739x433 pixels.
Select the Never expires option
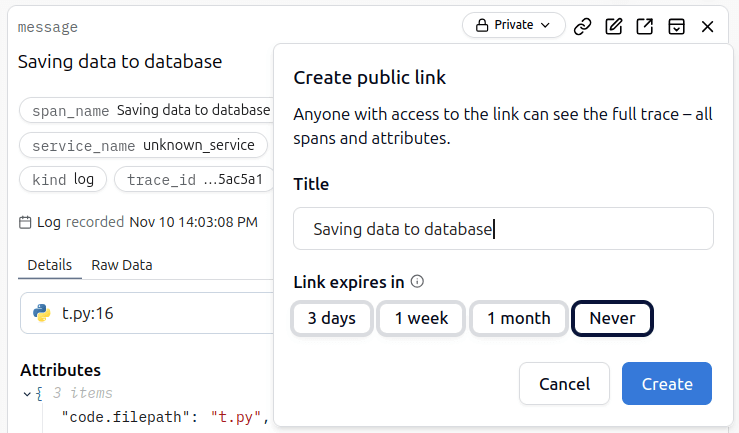click(612, 318)
